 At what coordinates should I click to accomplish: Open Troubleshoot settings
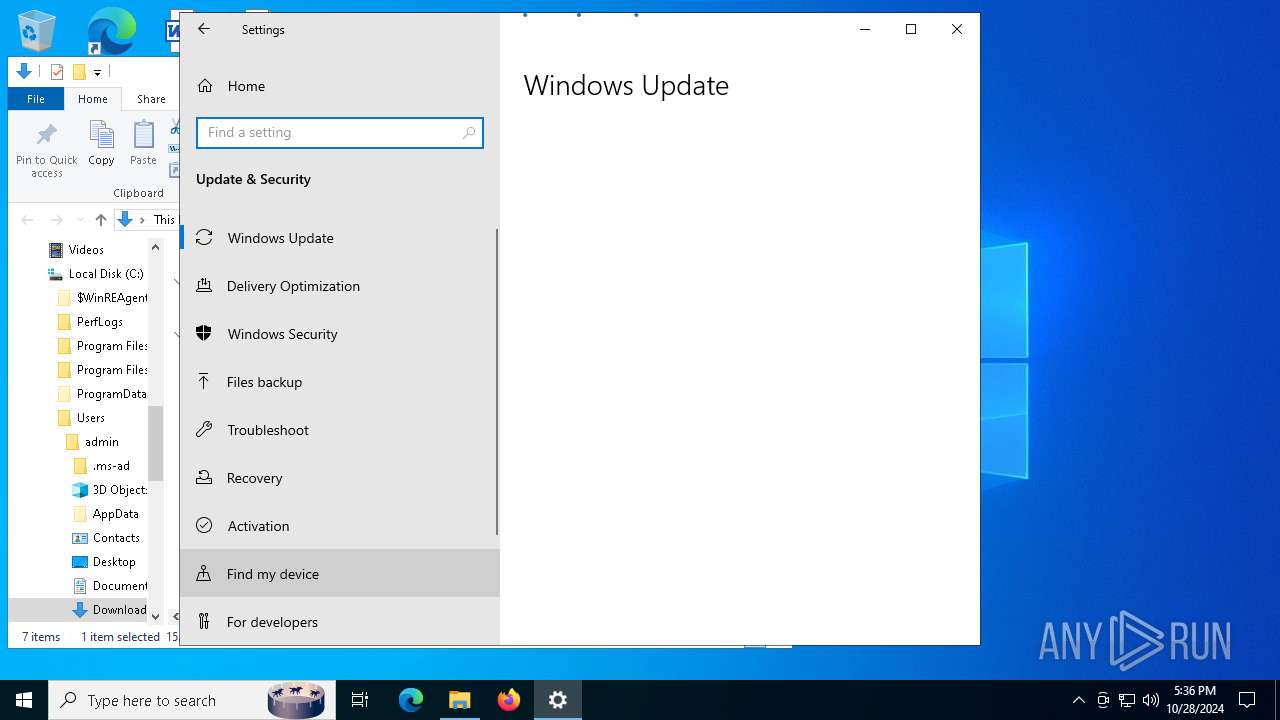click(x=339, y=430)
